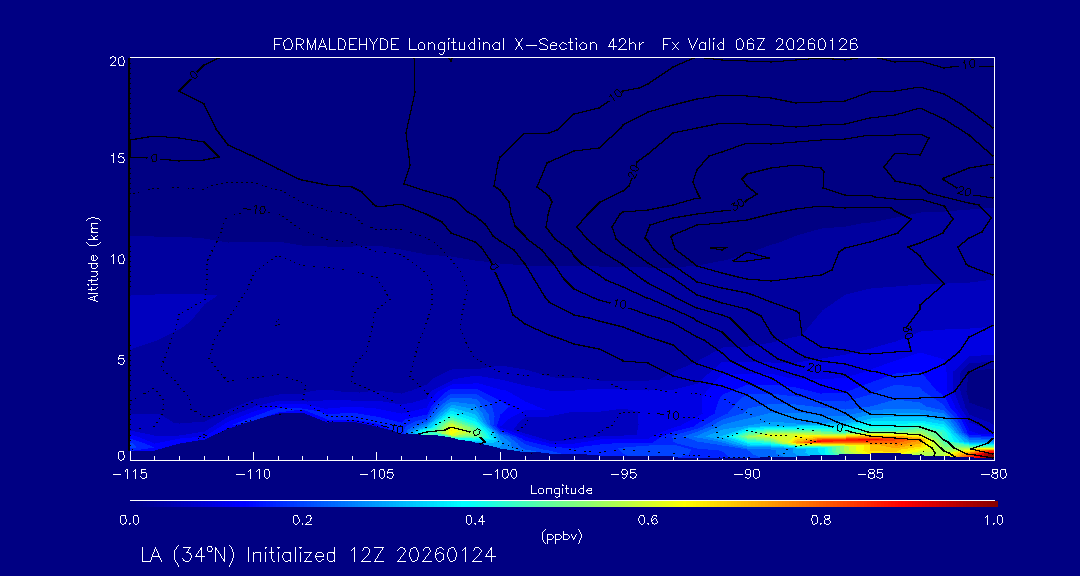Click longitude tick label -115
The image size is (1080, 576).
[x=129, y=475]
